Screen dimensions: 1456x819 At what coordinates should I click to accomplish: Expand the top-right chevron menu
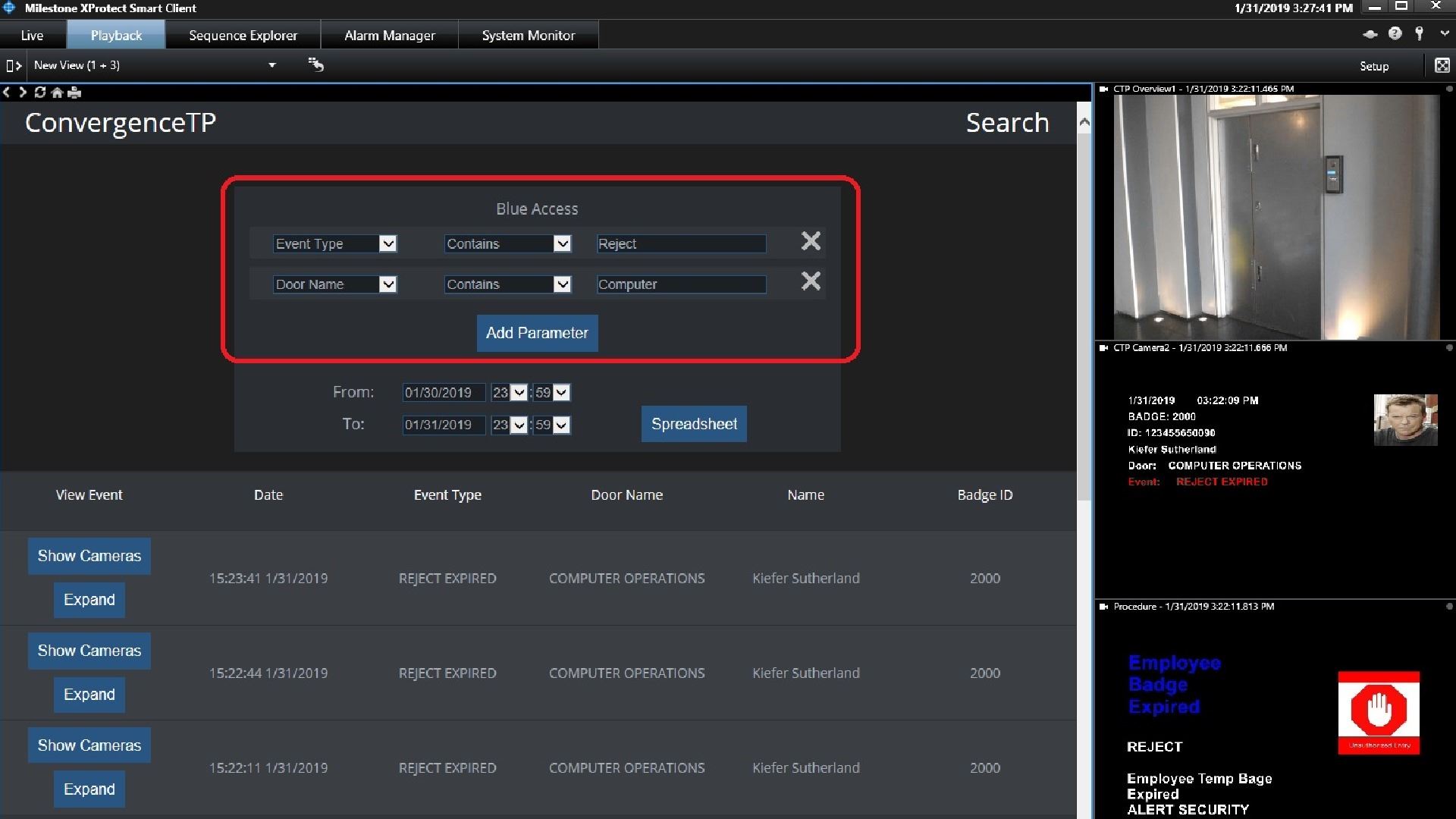click(x=1444, y=33)
